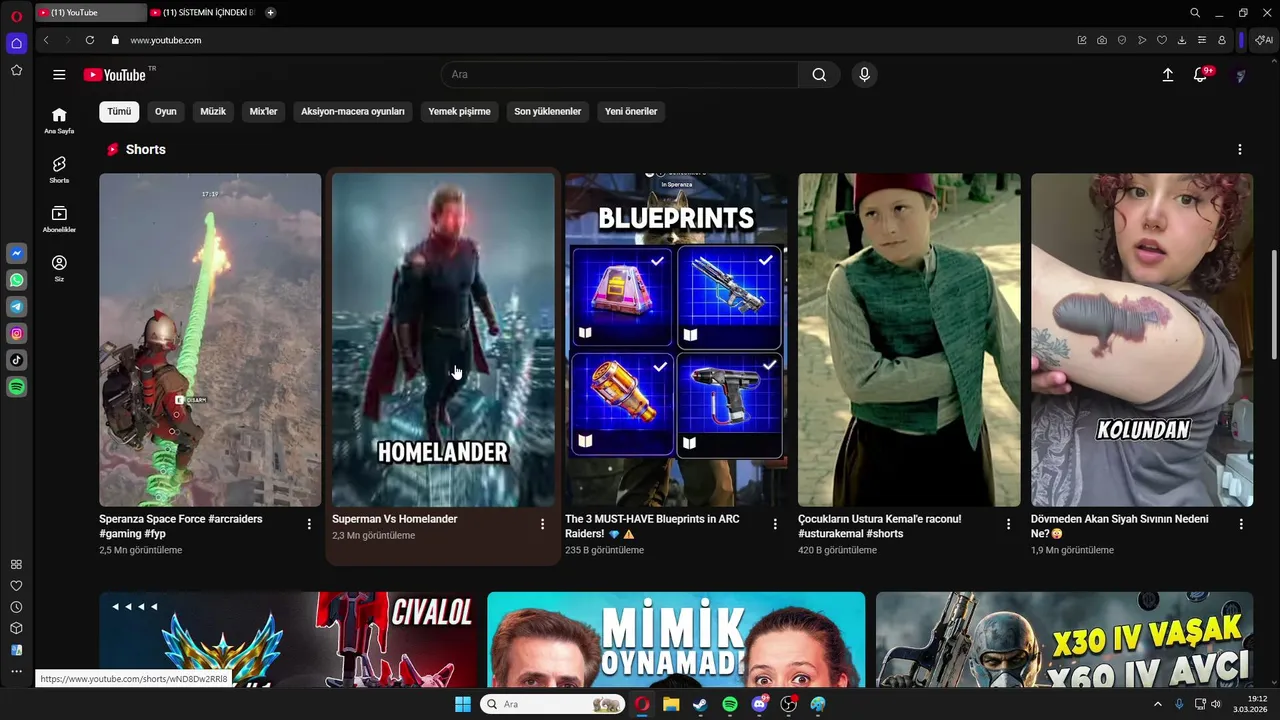Select the Yemek pişirme chip

pos(459,112)
